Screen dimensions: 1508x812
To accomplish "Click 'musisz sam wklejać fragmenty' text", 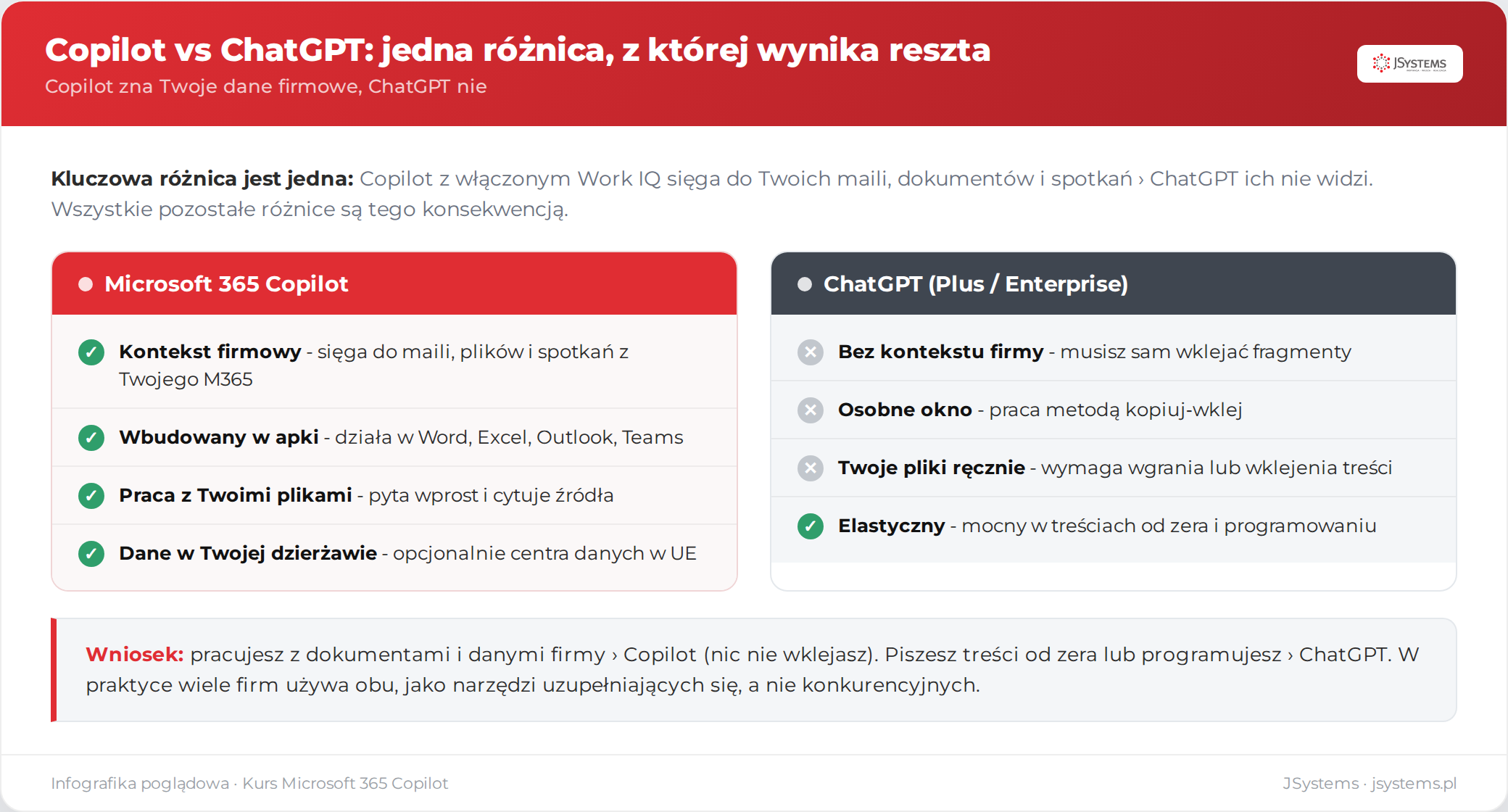I will click(1206, 352).
